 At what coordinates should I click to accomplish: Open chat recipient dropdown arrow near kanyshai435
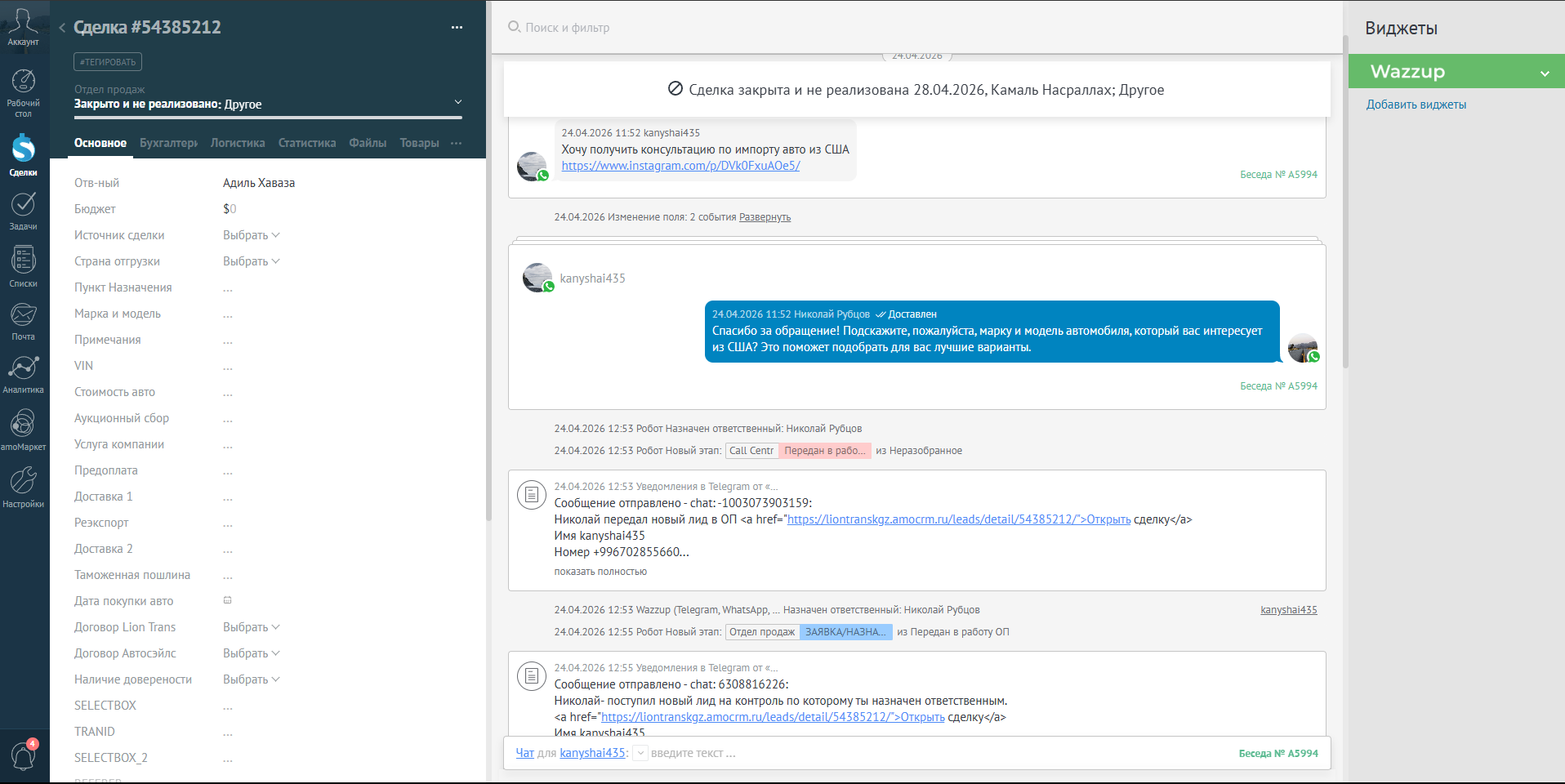[x=641, y=753]
